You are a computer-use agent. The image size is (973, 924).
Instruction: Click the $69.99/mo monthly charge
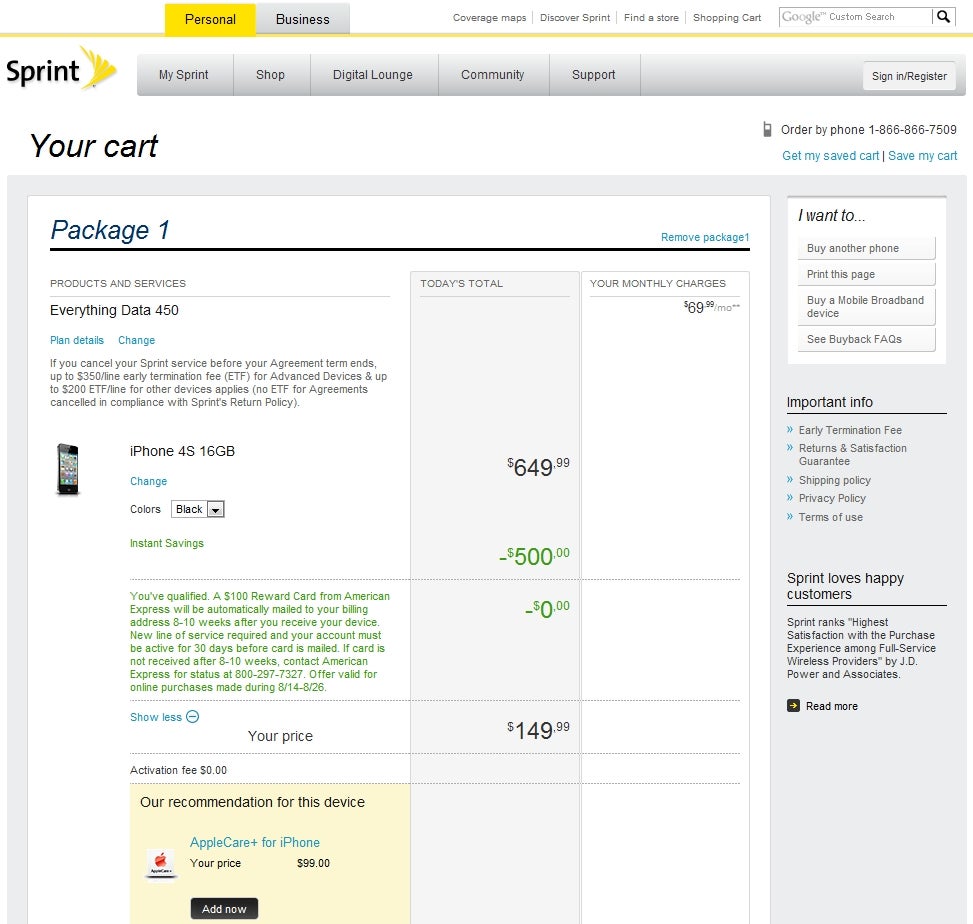pyautogui.click(x=712, y=307)
